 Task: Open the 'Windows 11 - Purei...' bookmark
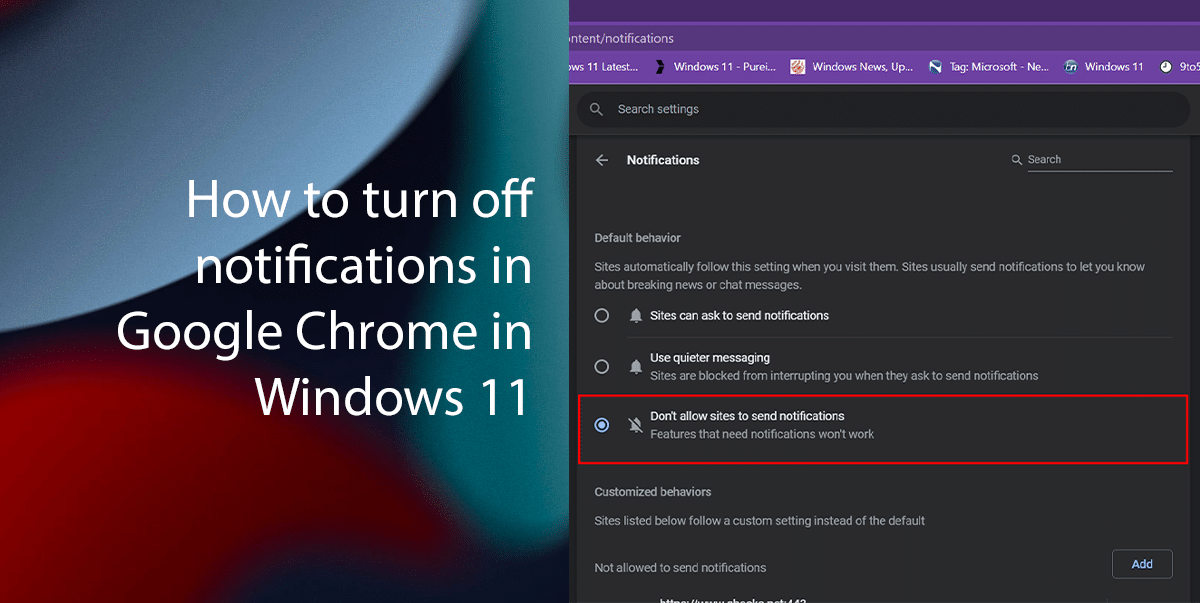pos(725,66)
